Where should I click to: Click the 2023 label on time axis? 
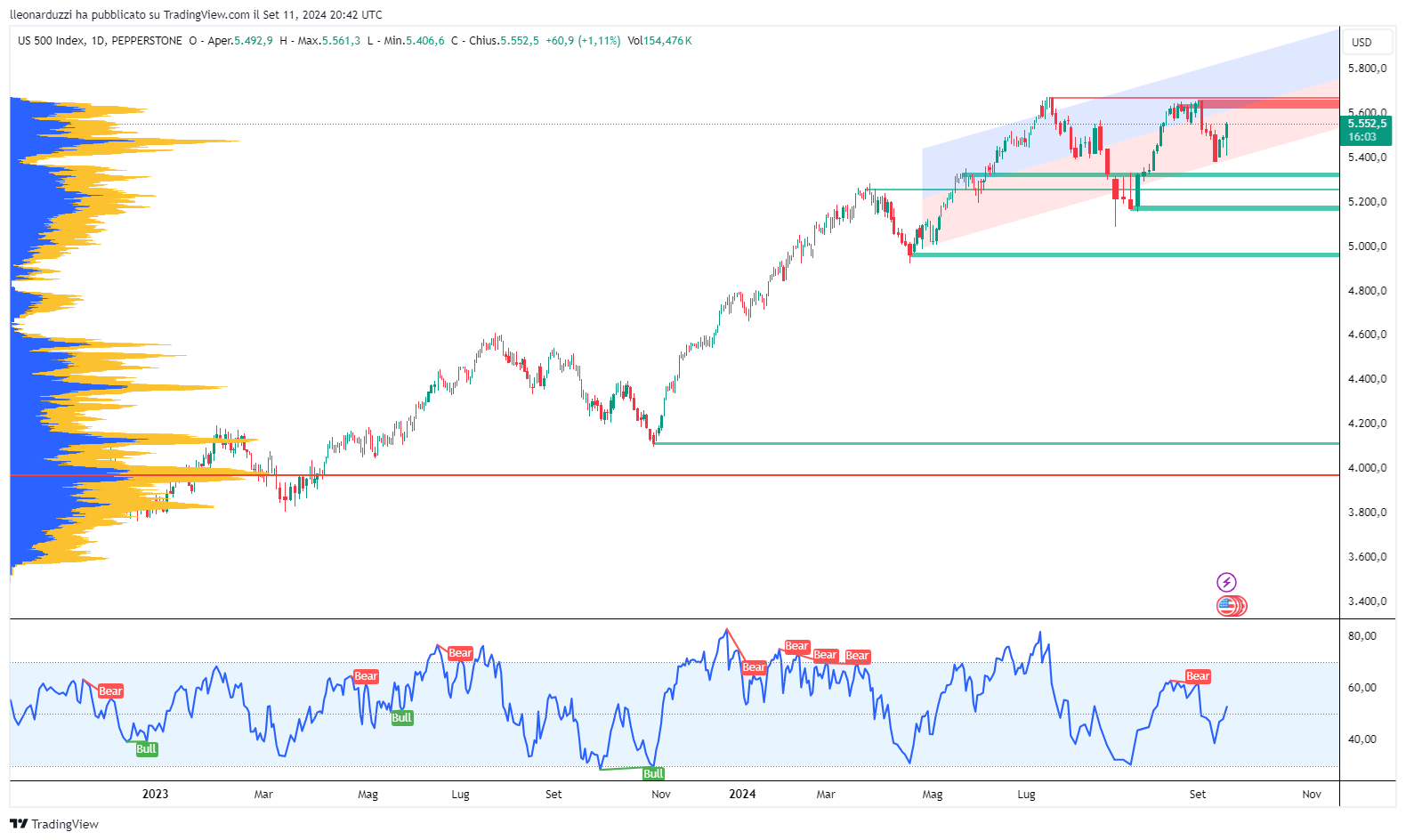pyautogui.click(x=155, y=794)
